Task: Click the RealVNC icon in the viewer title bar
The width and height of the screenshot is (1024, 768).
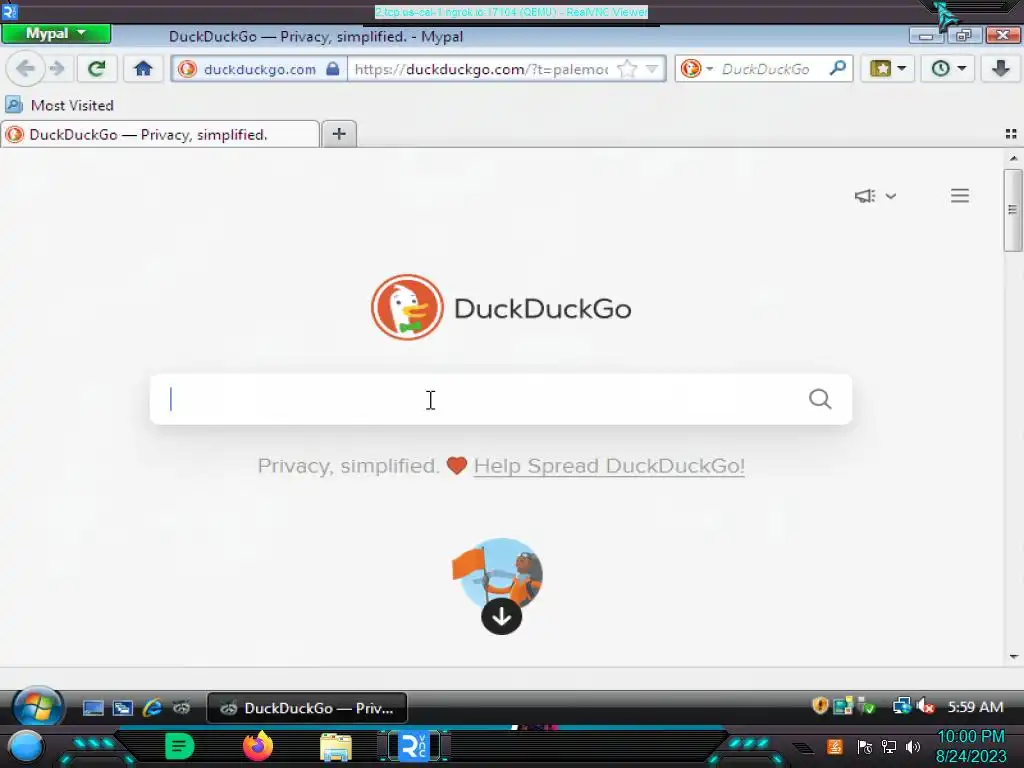Action: 9,12
